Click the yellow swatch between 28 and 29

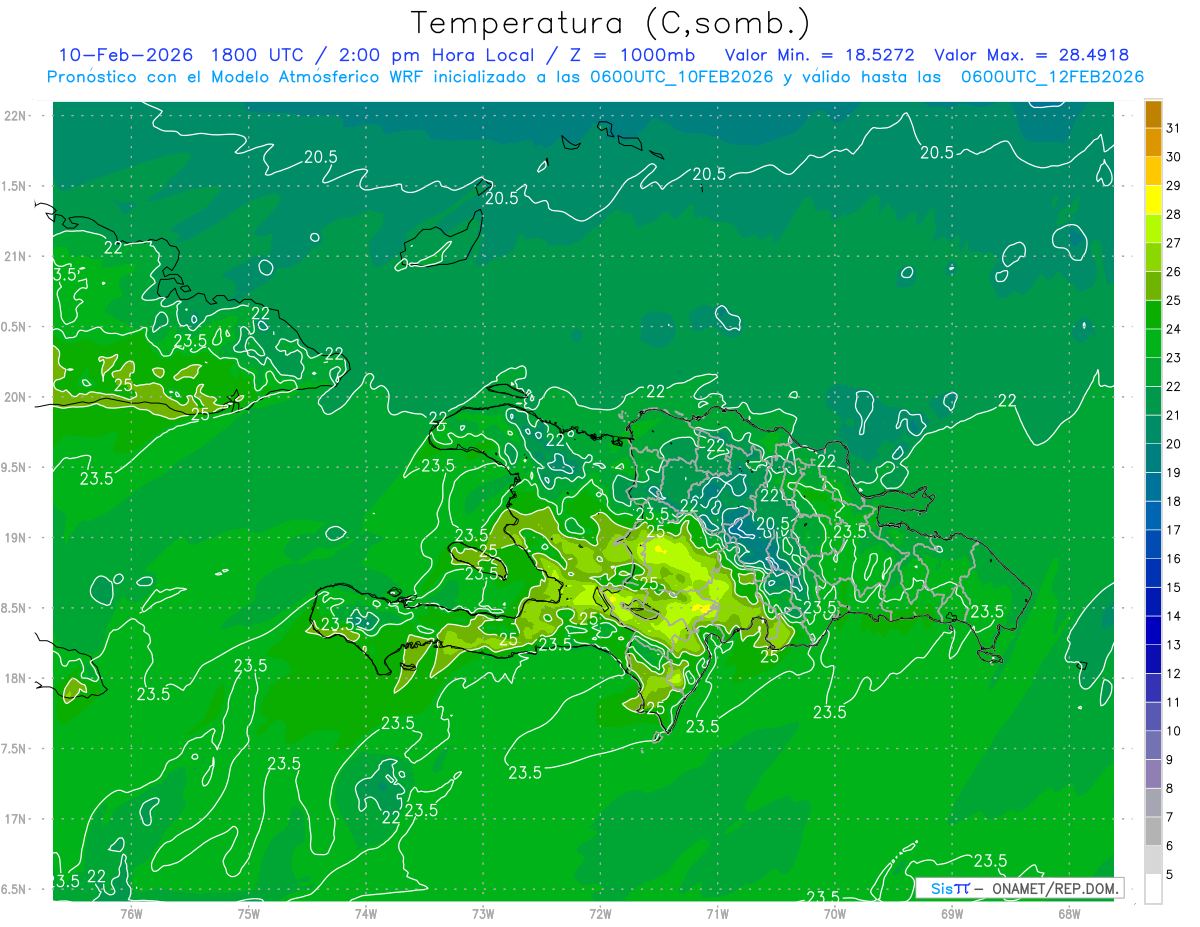1153,200
